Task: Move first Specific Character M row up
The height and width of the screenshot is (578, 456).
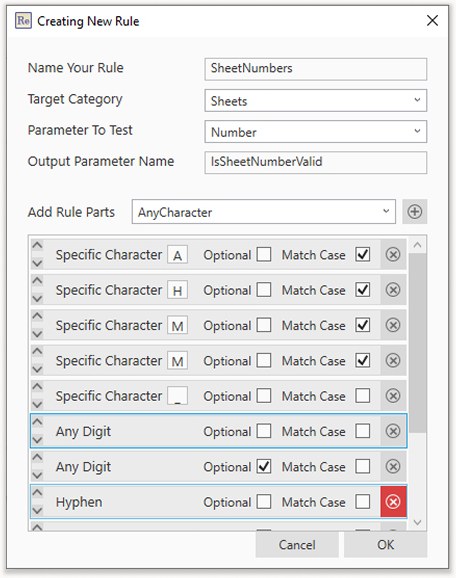Action: pos(37,316)
